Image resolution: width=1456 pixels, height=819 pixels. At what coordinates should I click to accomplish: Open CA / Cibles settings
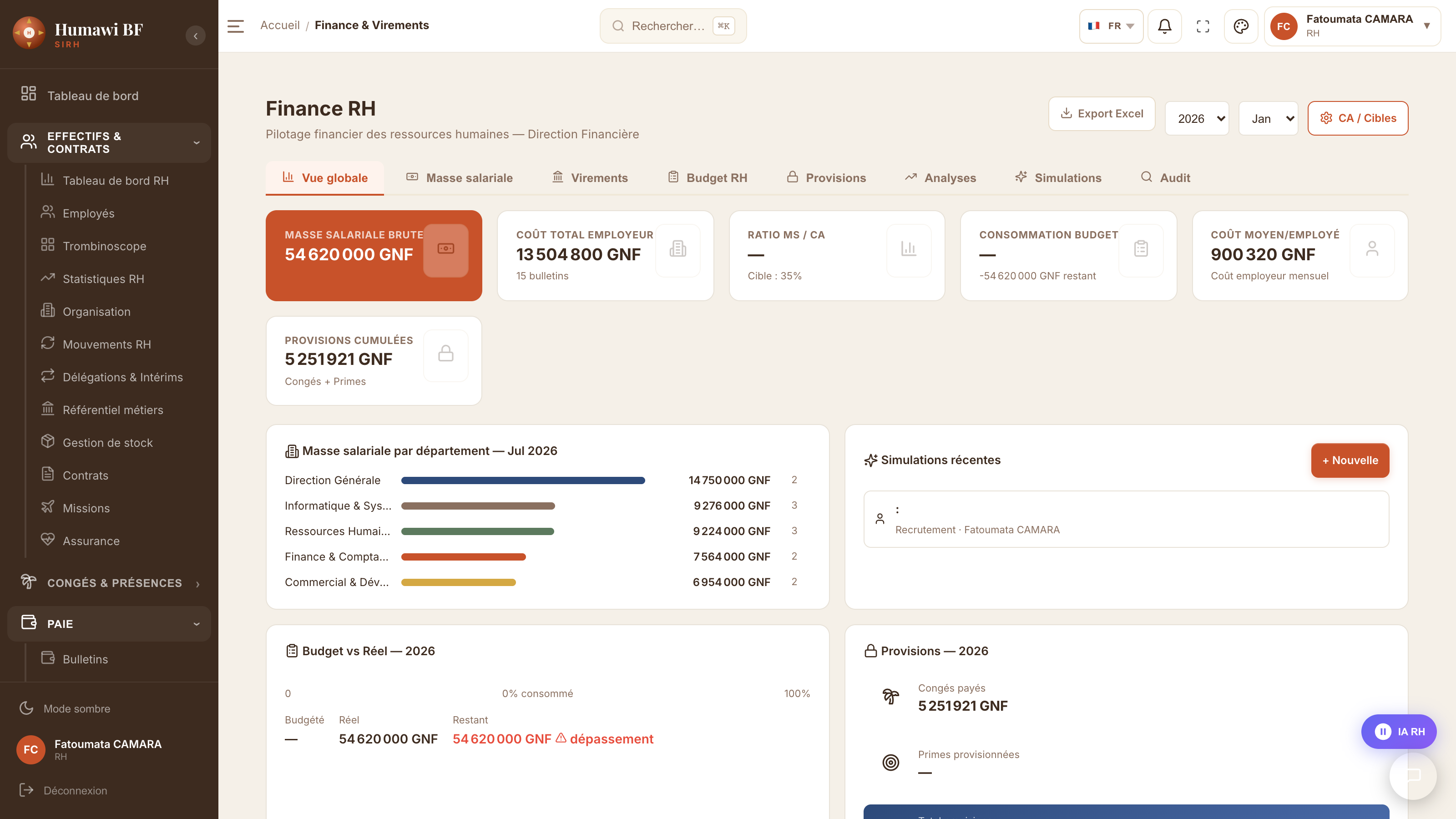coord(1358,118)
